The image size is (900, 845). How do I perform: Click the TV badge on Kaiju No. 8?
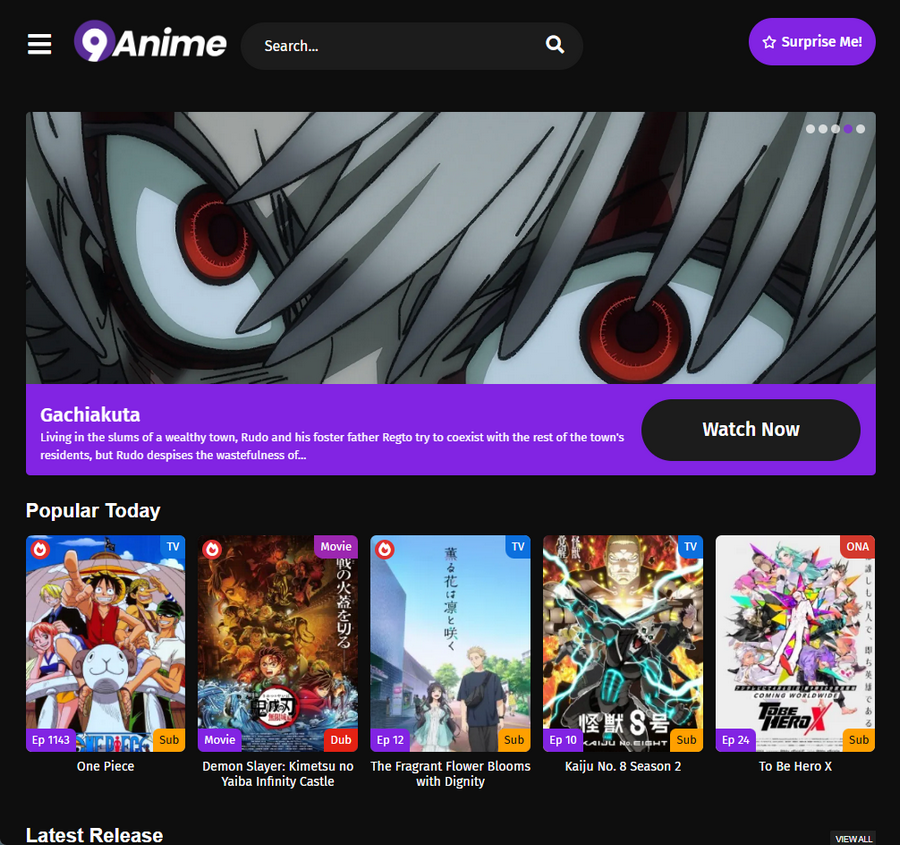pos(690,547)
